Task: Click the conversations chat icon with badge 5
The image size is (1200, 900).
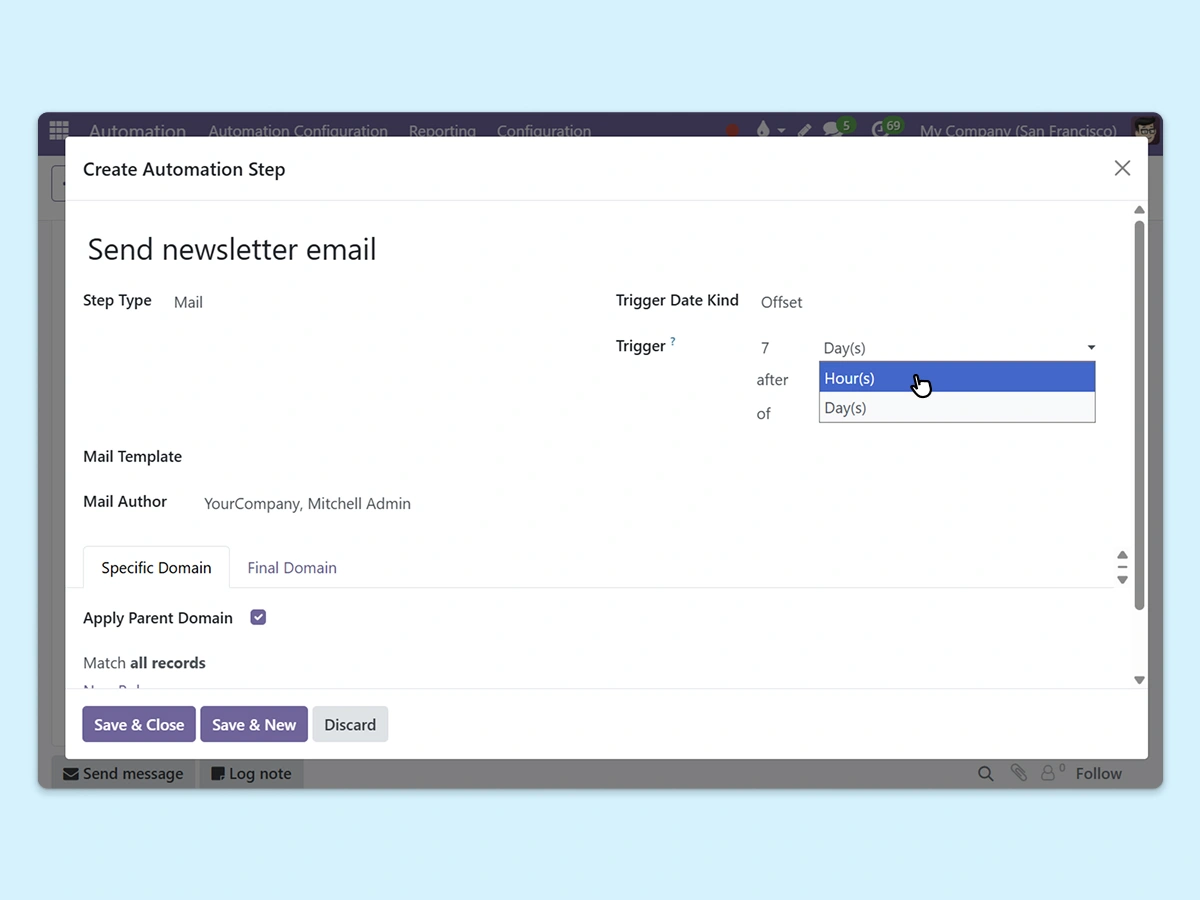Action: (x=832, y=130)
